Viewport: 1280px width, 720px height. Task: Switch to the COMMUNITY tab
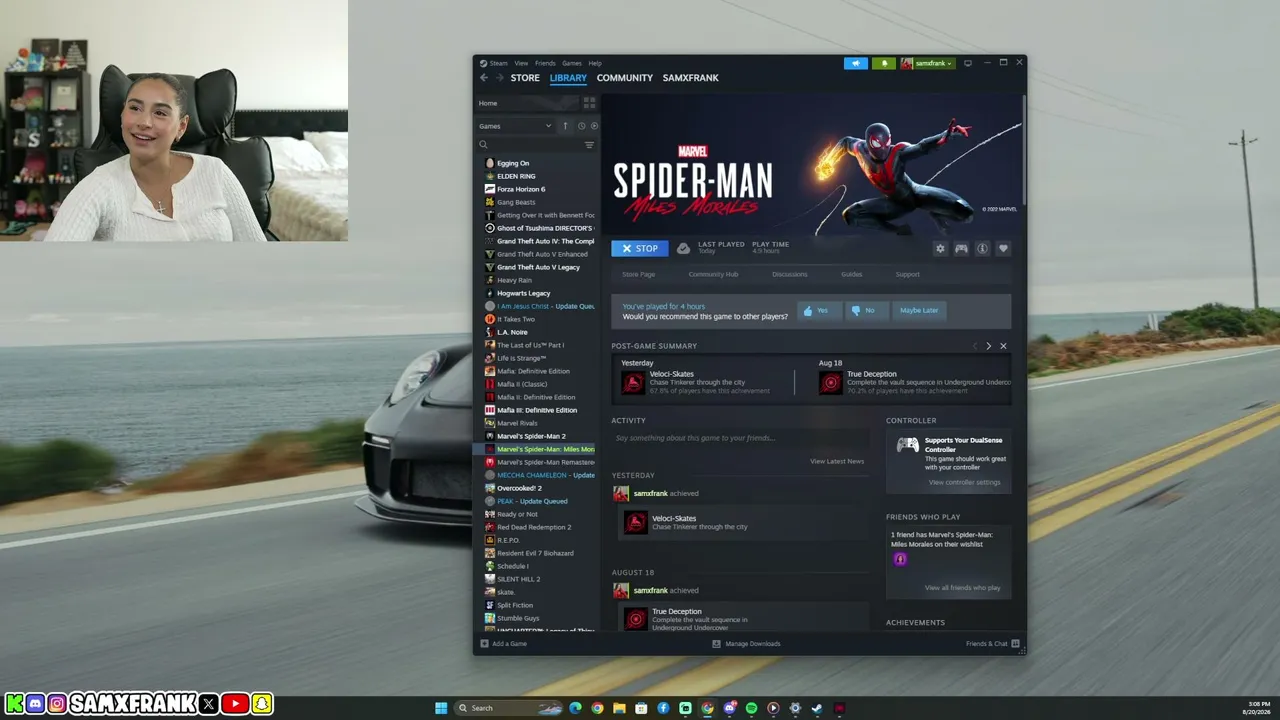click(x=625, y=78)
